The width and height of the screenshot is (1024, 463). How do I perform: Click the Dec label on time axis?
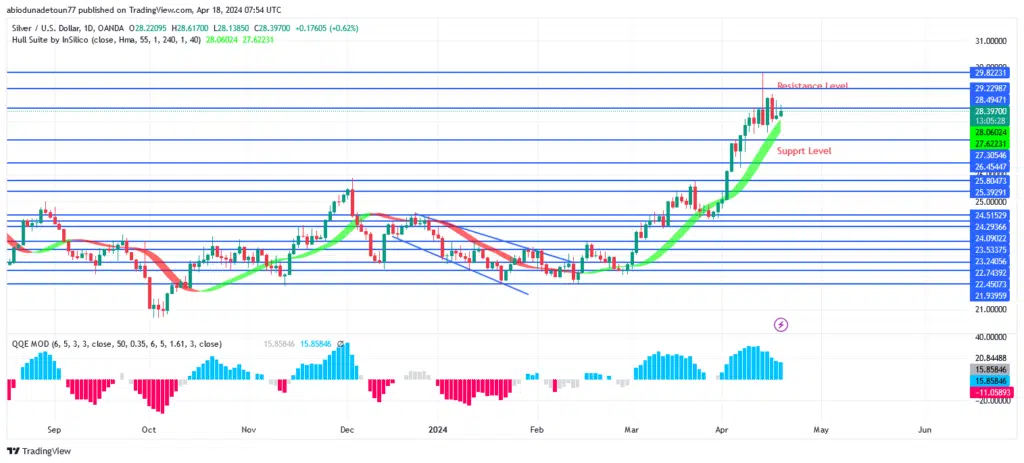tap(347, 430)
